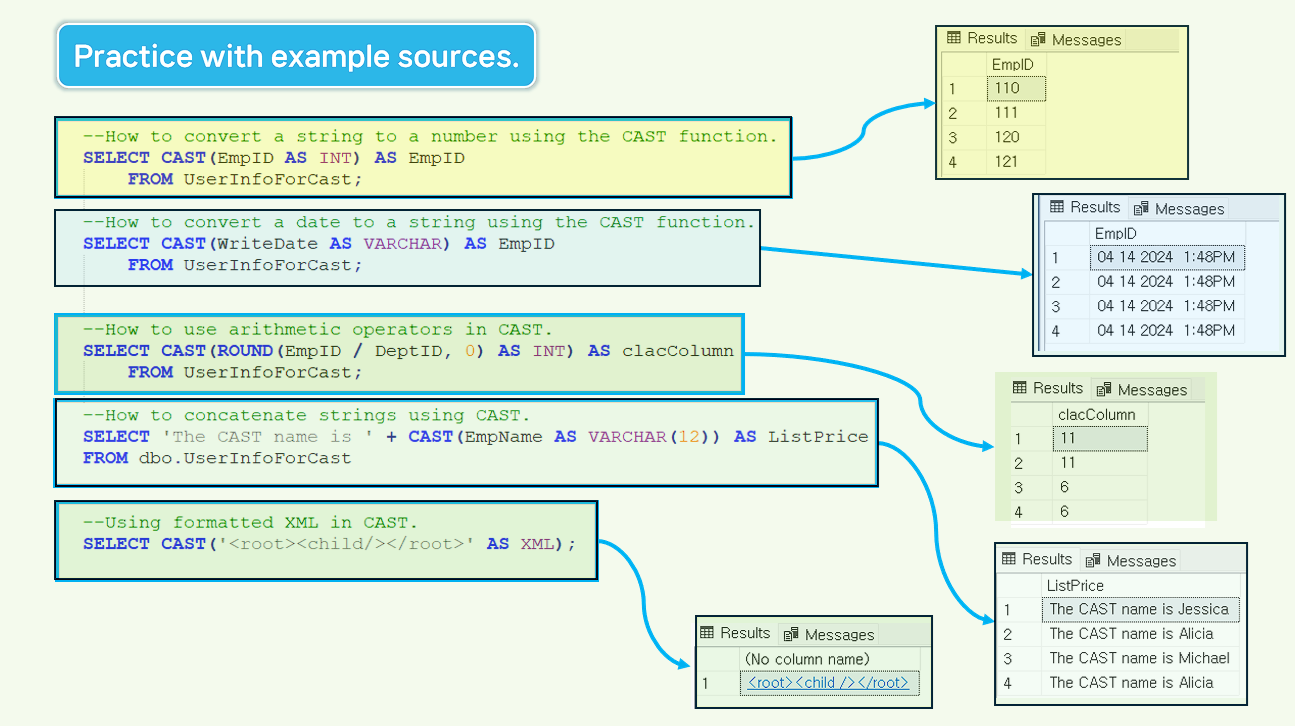
Task: Select the third-row 6 cell under clacColumn
Action: 1099,487
